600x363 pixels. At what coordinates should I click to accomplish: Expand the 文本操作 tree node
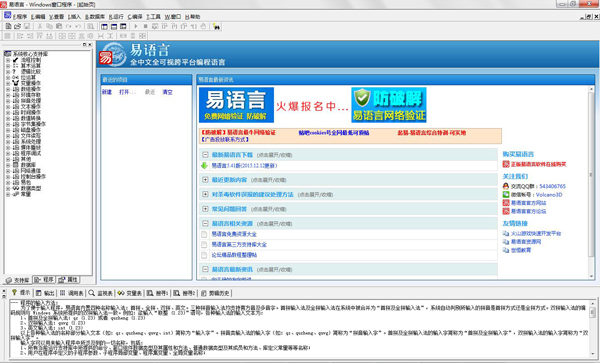coord(8,107)
